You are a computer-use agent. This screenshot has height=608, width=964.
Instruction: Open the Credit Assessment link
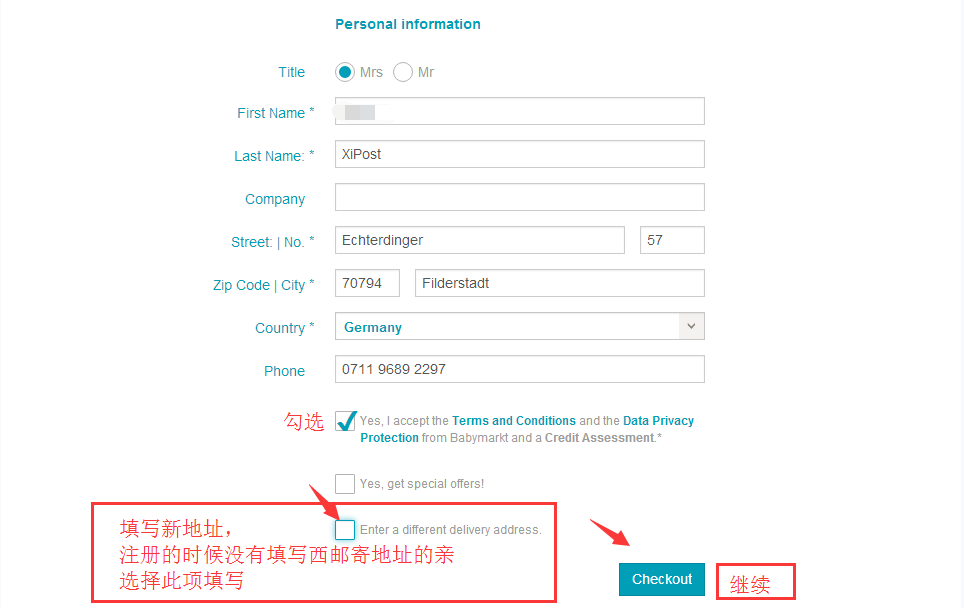(x=599, y=438)
